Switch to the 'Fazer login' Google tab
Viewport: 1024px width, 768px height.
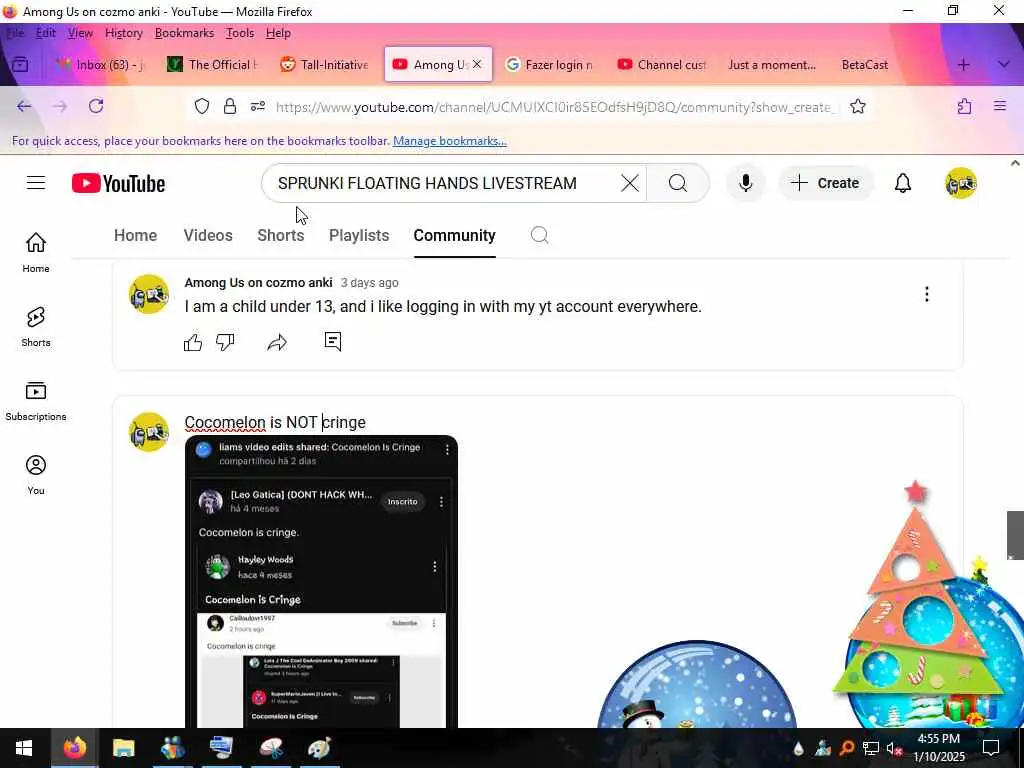pos(550,65)
